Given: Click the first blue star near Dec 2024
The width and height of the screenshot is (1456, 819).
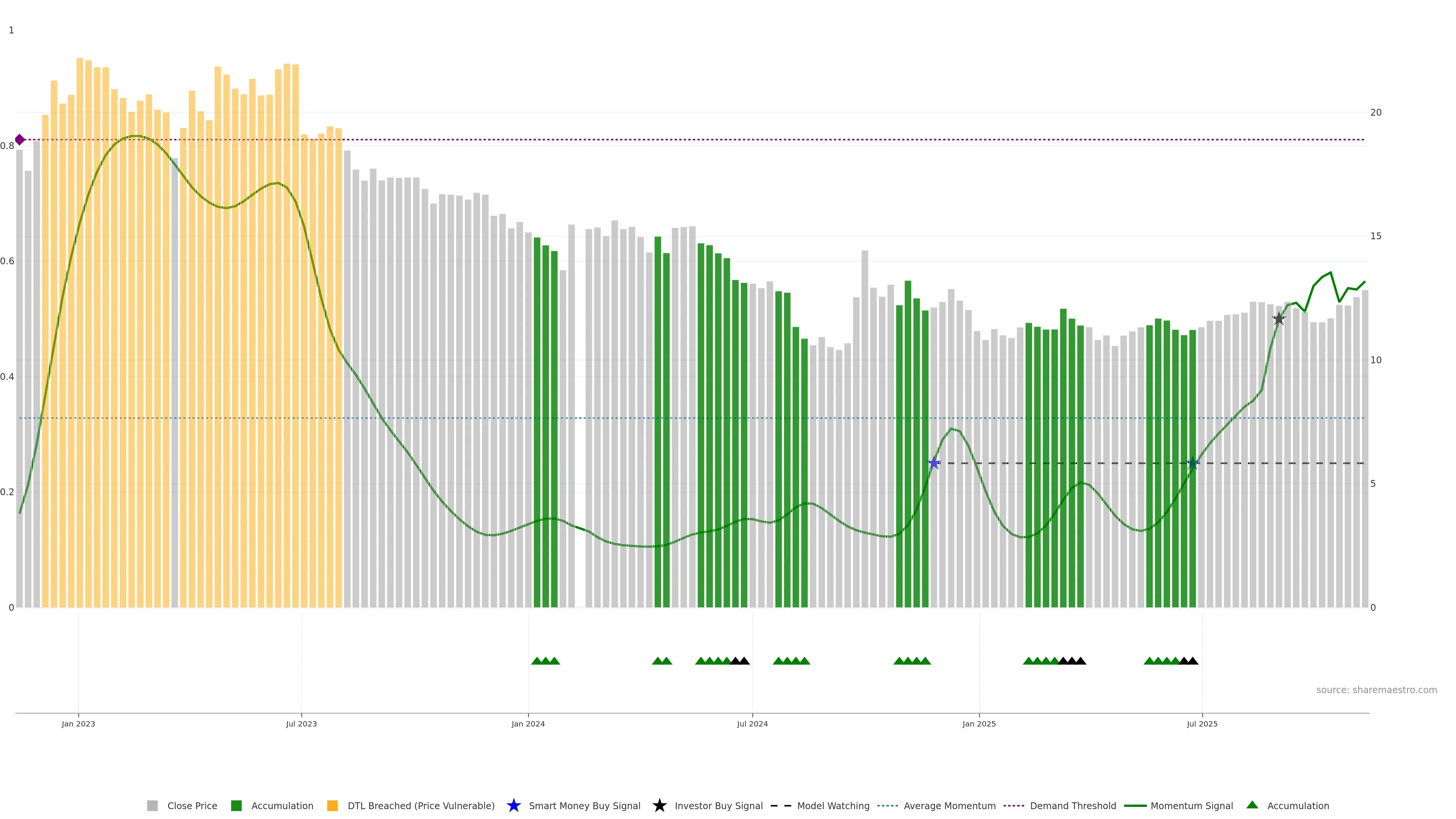Looking at the screenshot, I should tap(934, 463).
